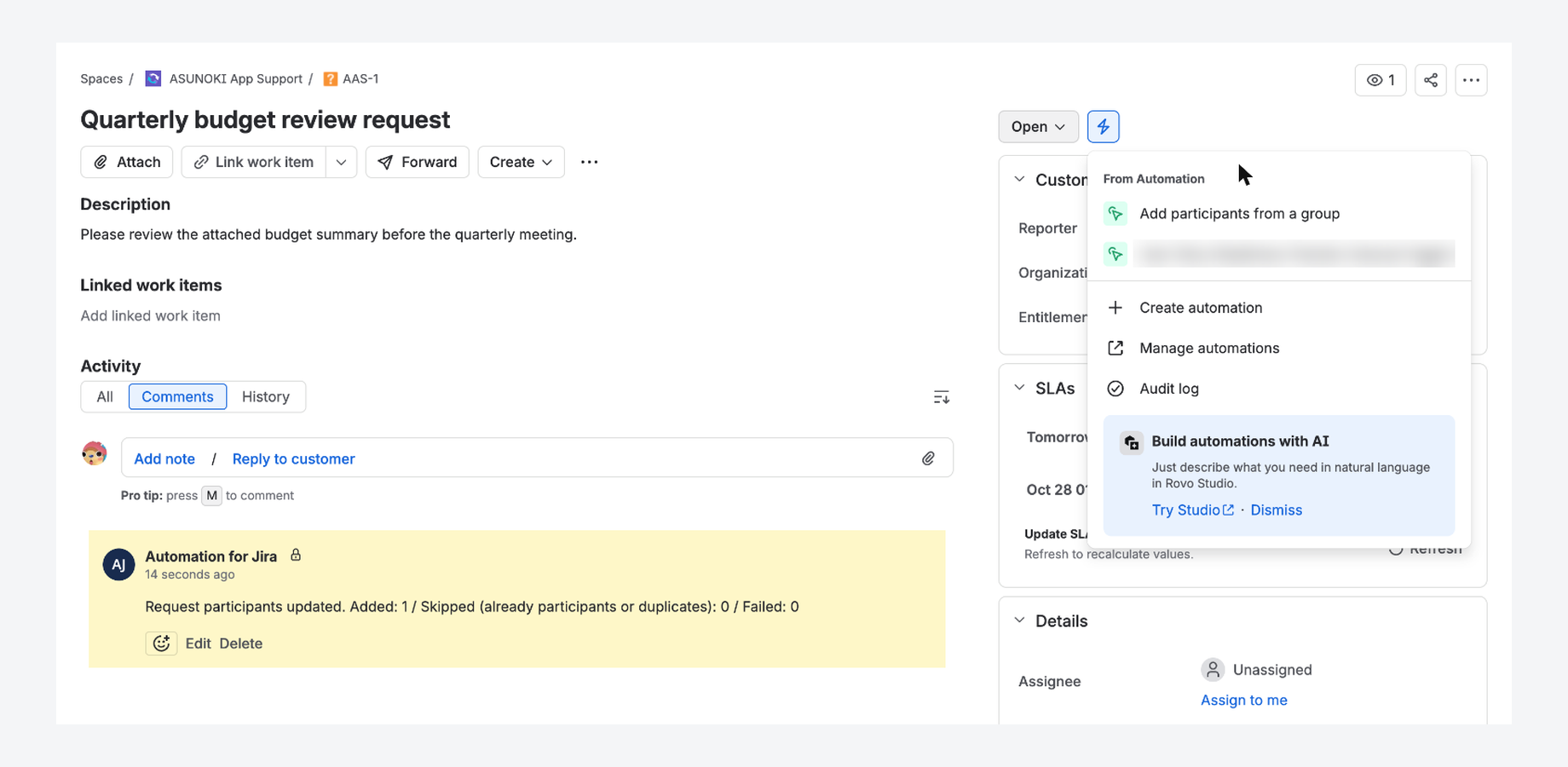Viewport: 1568px width, 767px height.
Task: Click Add note in the comment box
Action: pos(164,458)
